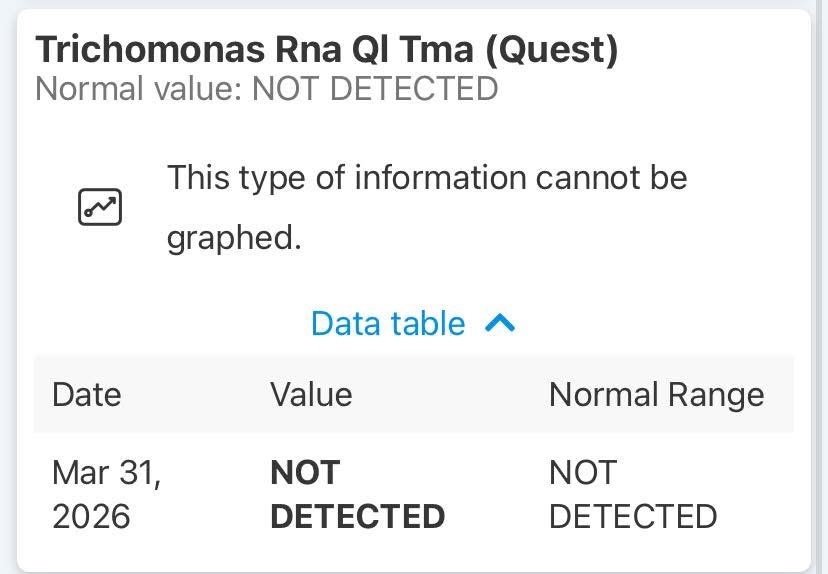Click DETECTED in Normal Range column cell
Image resolution: width=828 pixels, height=574 pixels.
click(633, 516)
